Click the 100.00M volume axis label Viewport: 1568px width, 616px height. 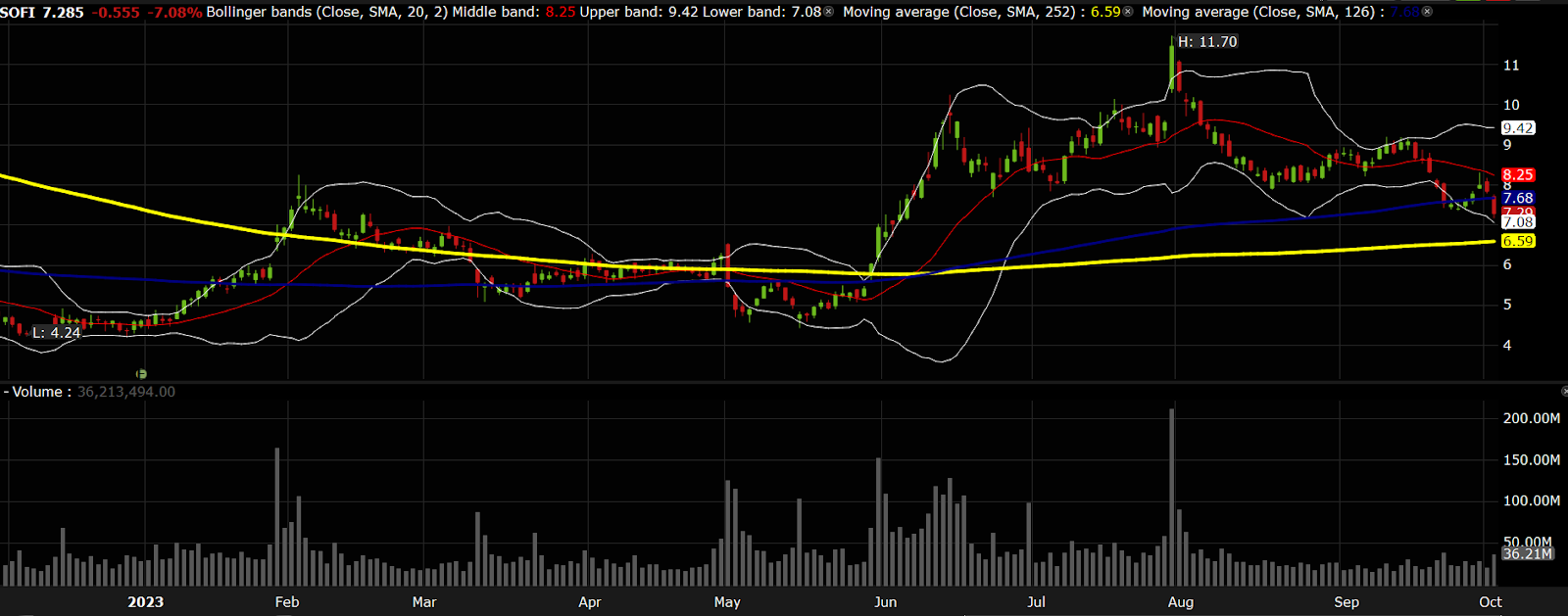tap(1532, 500)
